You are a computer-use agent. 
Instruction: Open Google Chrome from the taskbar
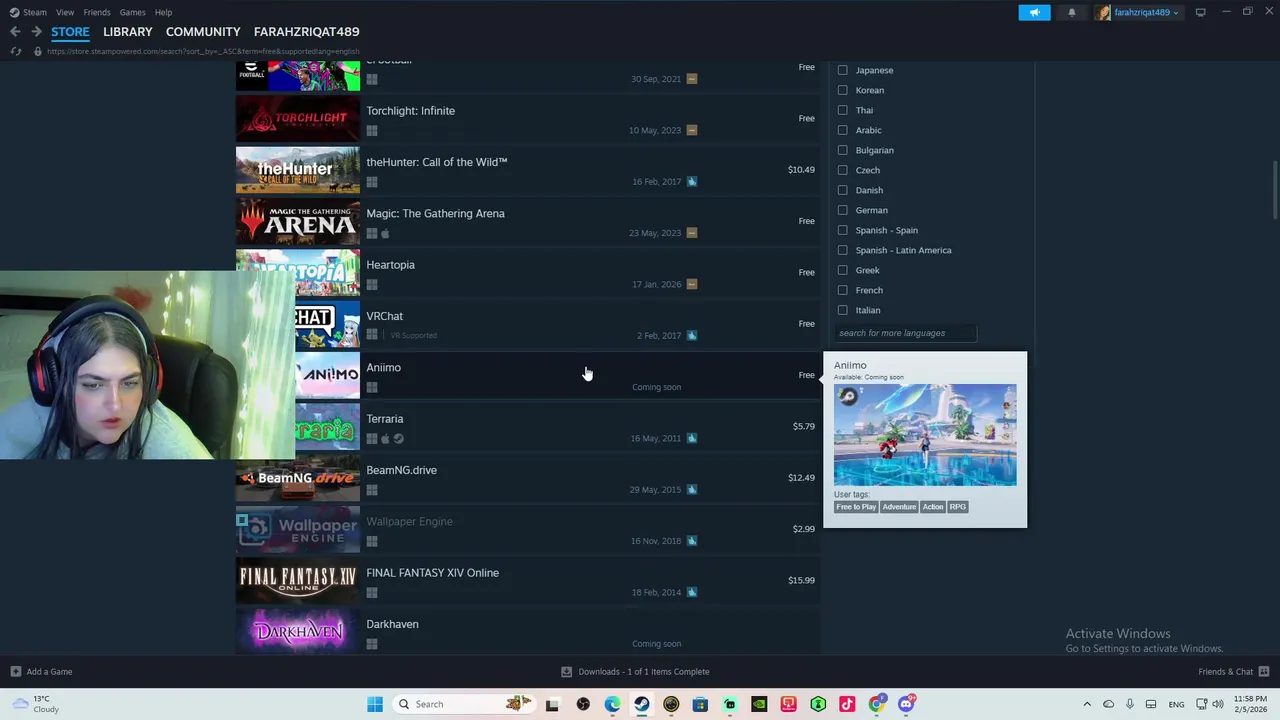click(x=877, y=704)
